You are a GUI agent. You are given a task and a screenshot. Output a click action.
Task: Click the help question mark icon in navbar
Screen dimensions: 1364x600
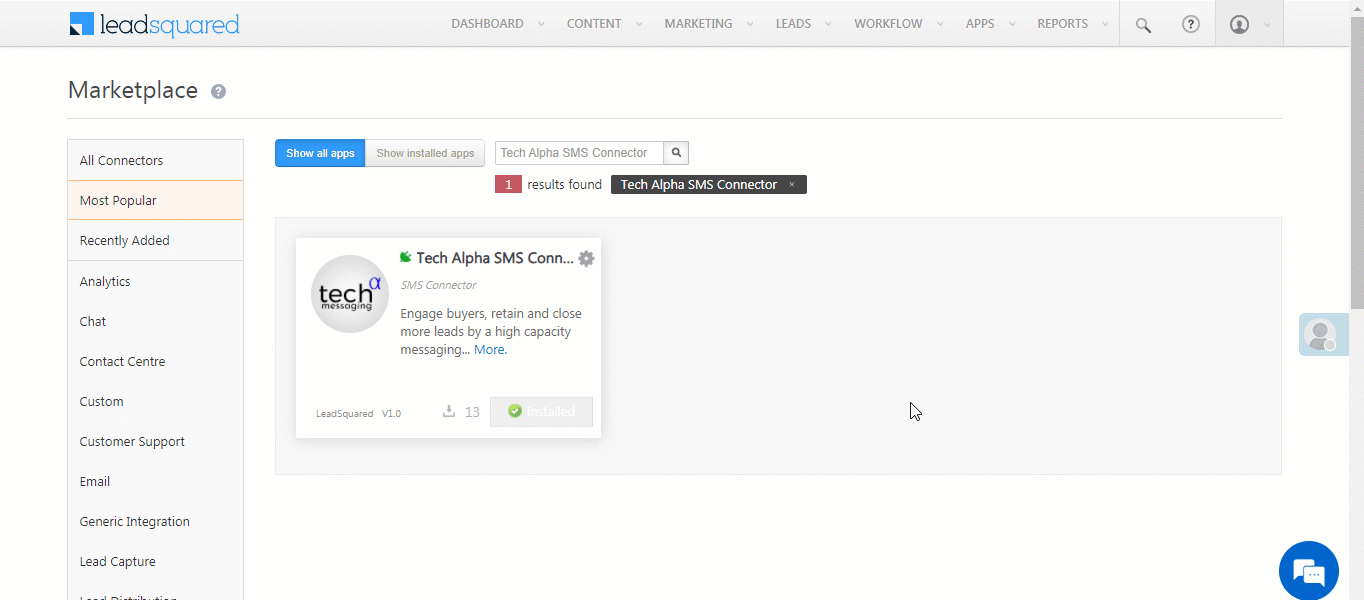pyautogui.click(x=1190, y=24)
